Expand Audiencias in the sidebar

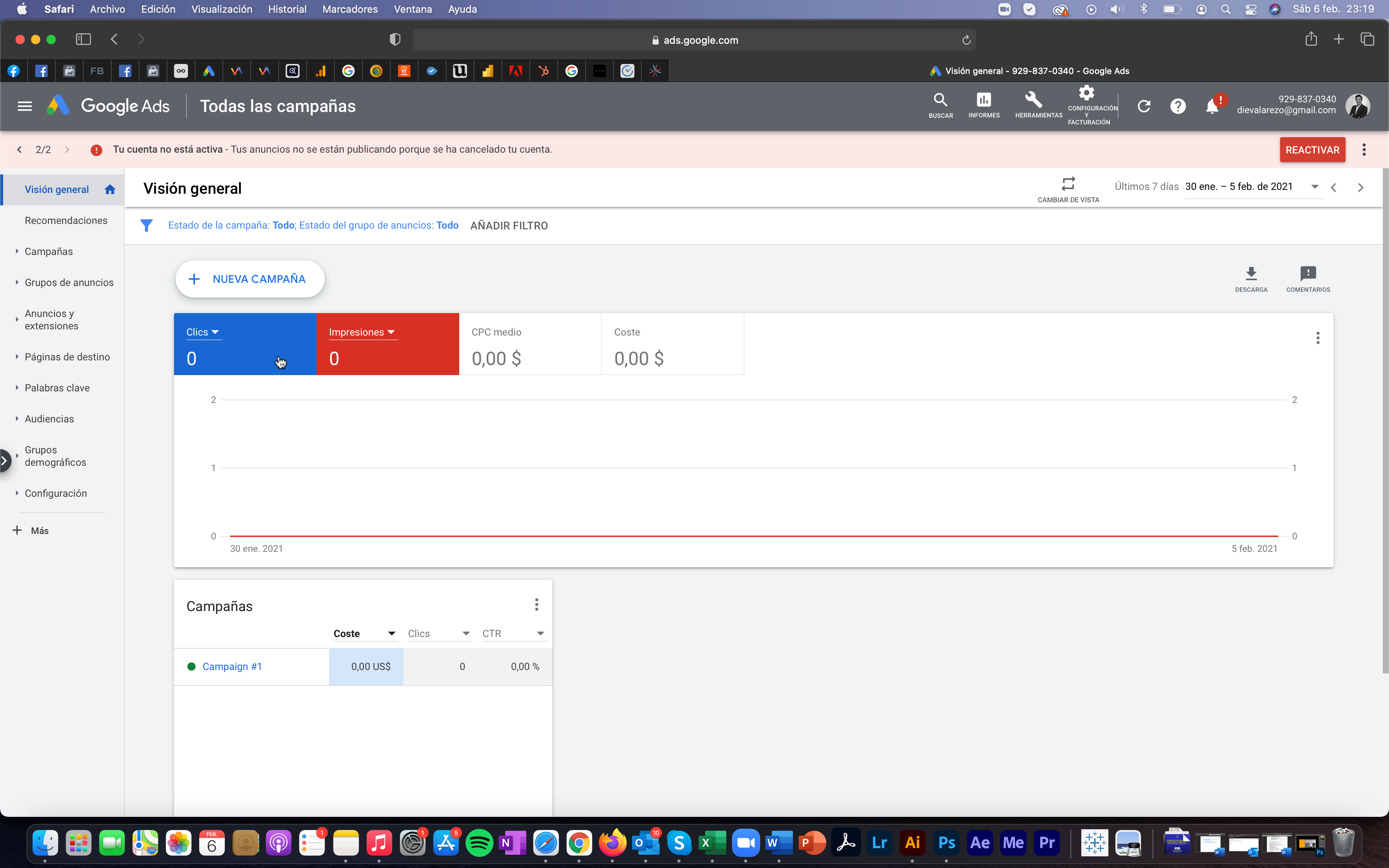coord(17,419)
